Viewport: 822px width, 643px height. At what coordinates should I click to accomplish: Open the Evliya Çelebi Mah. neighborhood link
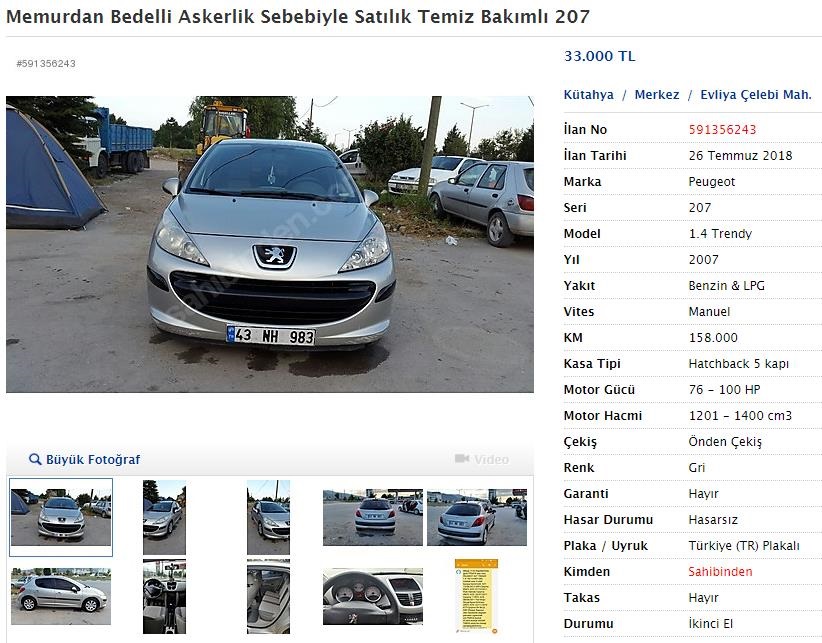coord(755,95)
